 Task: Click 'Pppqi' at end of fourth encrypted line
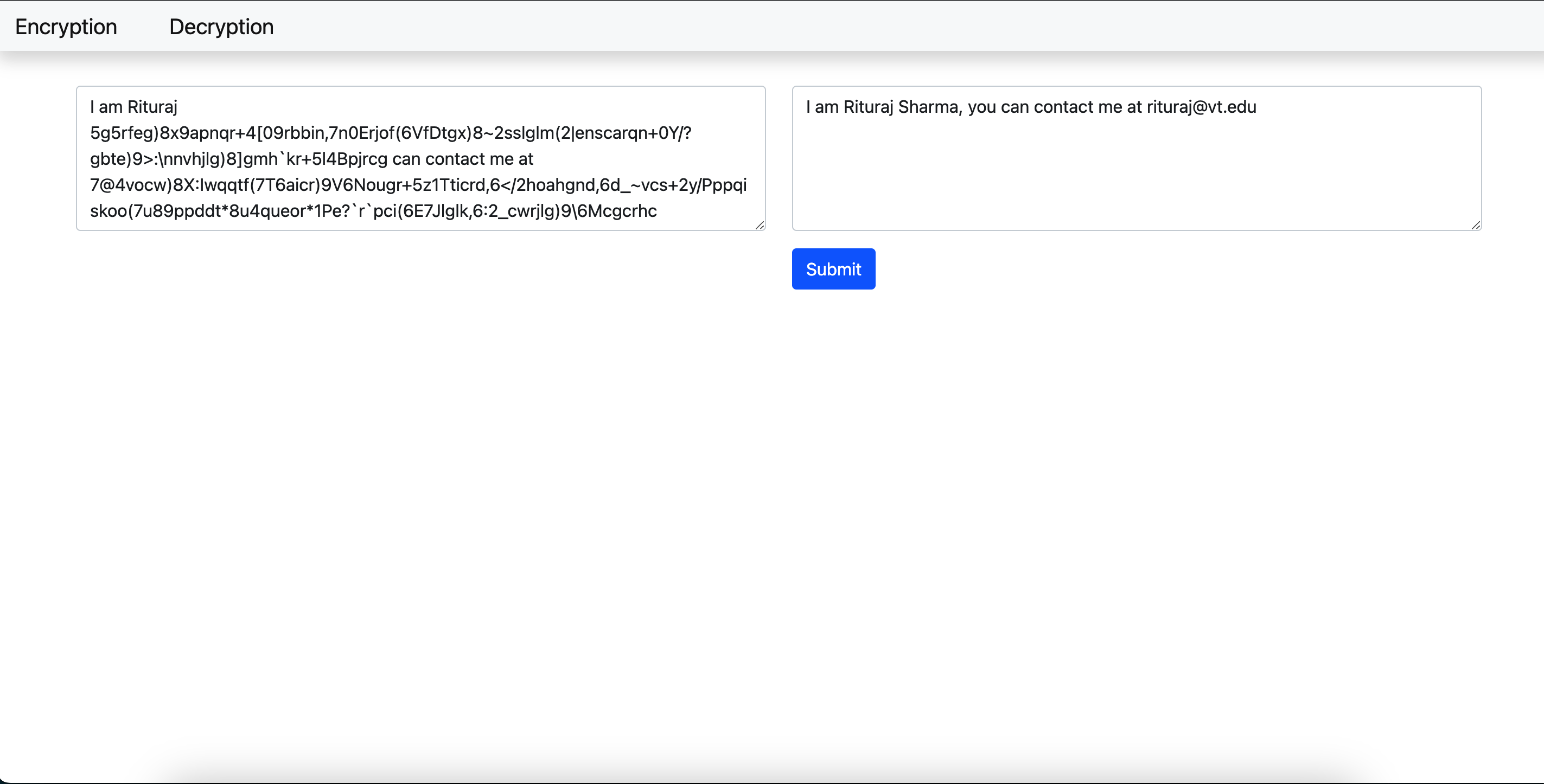tap(724, 185)
